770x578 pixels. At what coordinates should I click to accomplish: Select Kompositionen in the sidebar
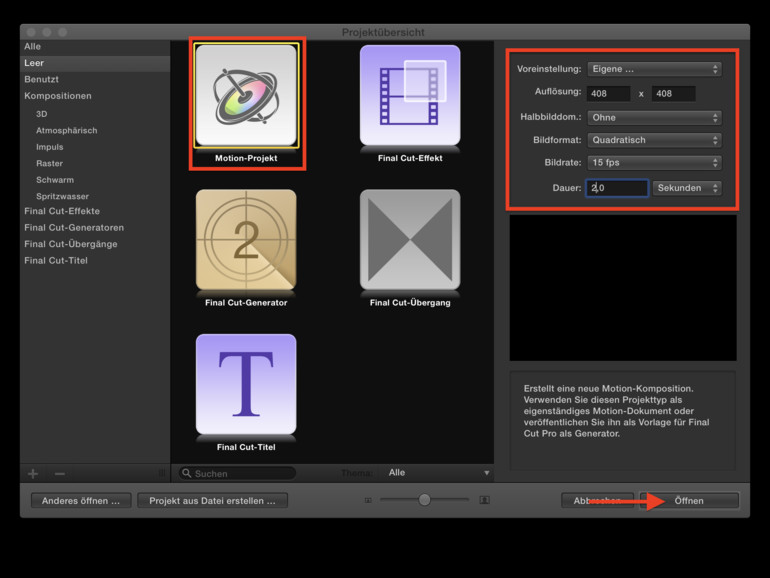pyautogui.click(x=58, y=96)
